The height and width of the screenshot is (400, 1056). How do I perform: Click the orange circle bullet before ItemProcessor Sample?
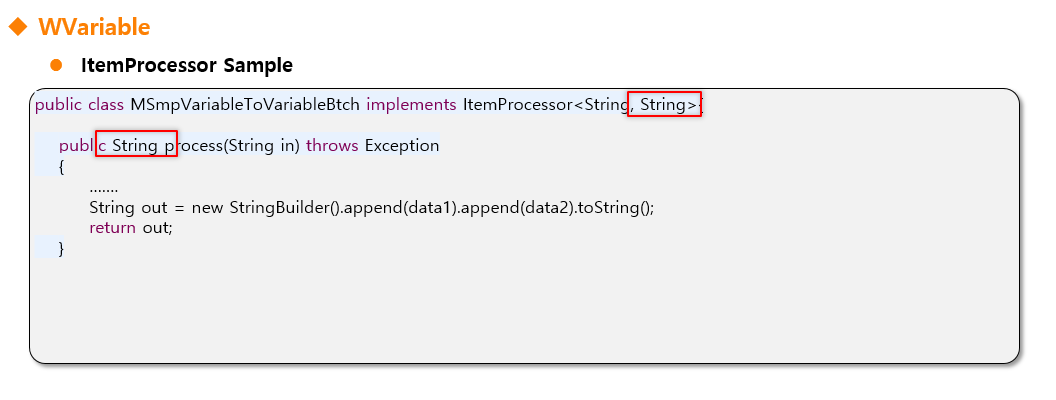click(57, 65)
